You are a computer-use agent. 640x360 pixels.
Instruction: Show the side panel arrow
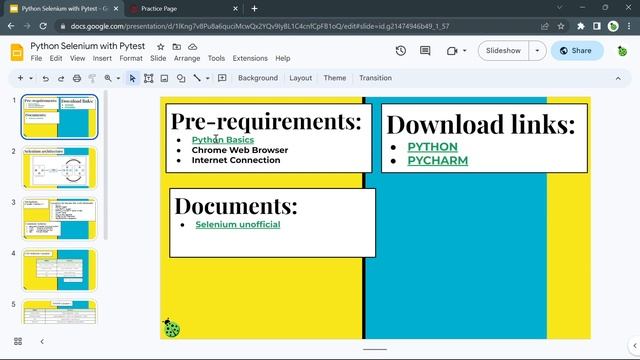click(635, 346)
